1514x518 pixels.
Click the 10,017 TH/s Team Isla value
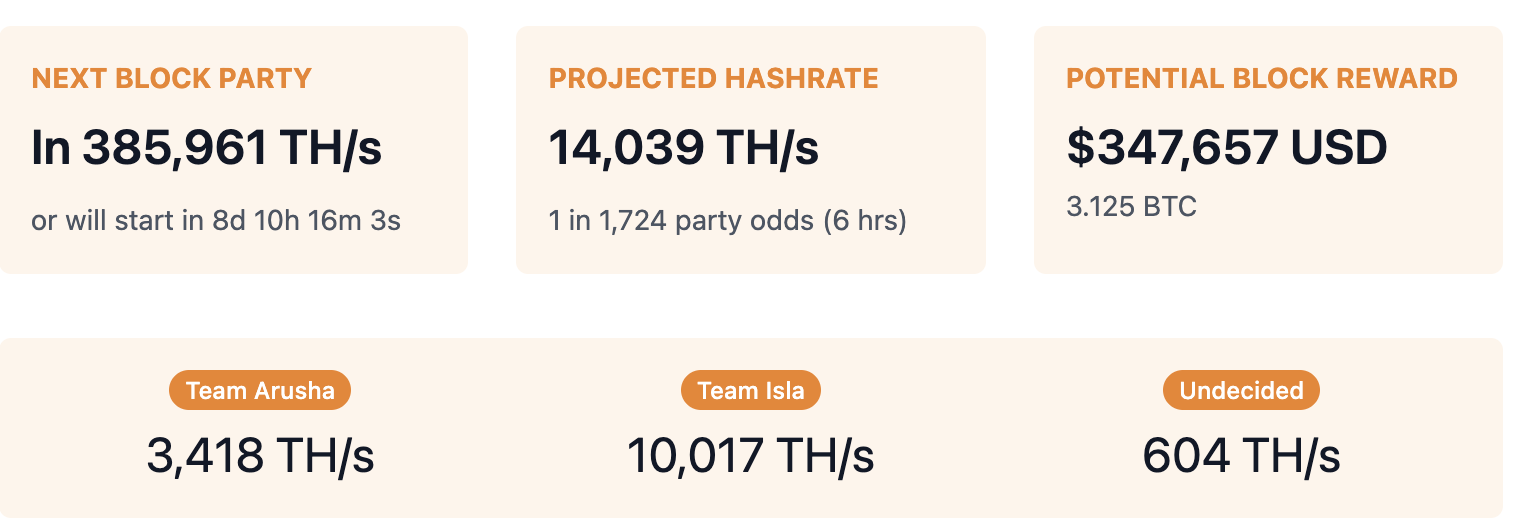(x=751, y=456)
